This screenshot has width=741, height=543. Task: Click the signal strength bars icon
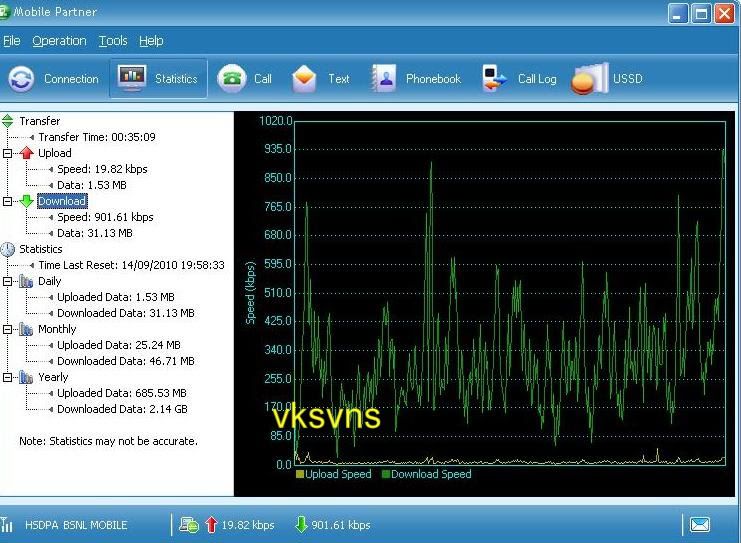(x=7, y=525)
